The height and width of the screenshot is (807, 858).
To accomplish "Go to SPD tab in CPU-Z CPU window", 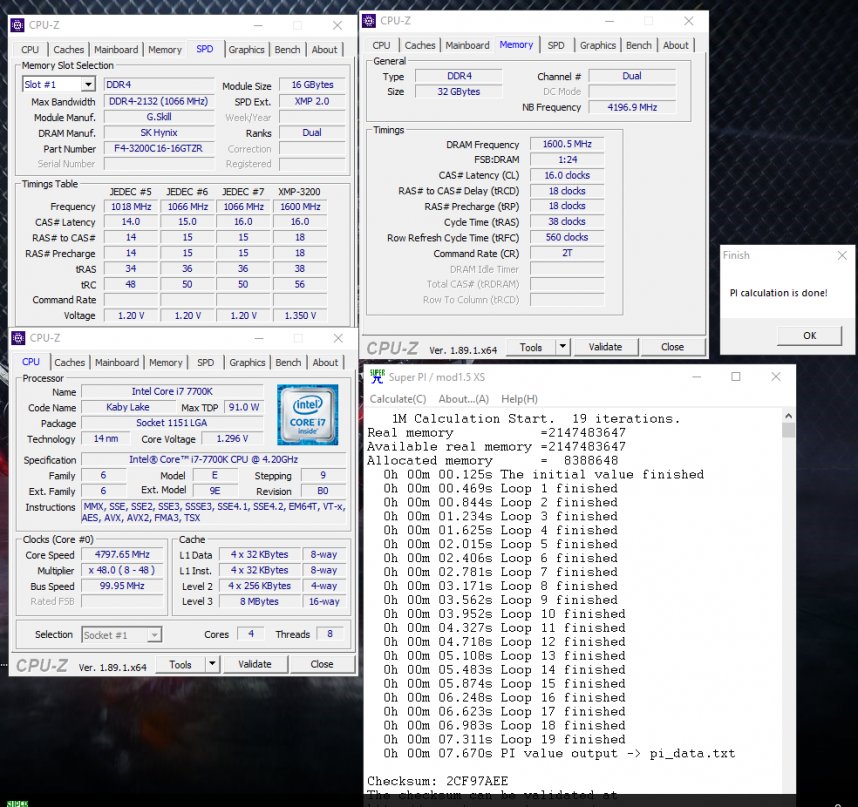I will [x=205, y=363].
